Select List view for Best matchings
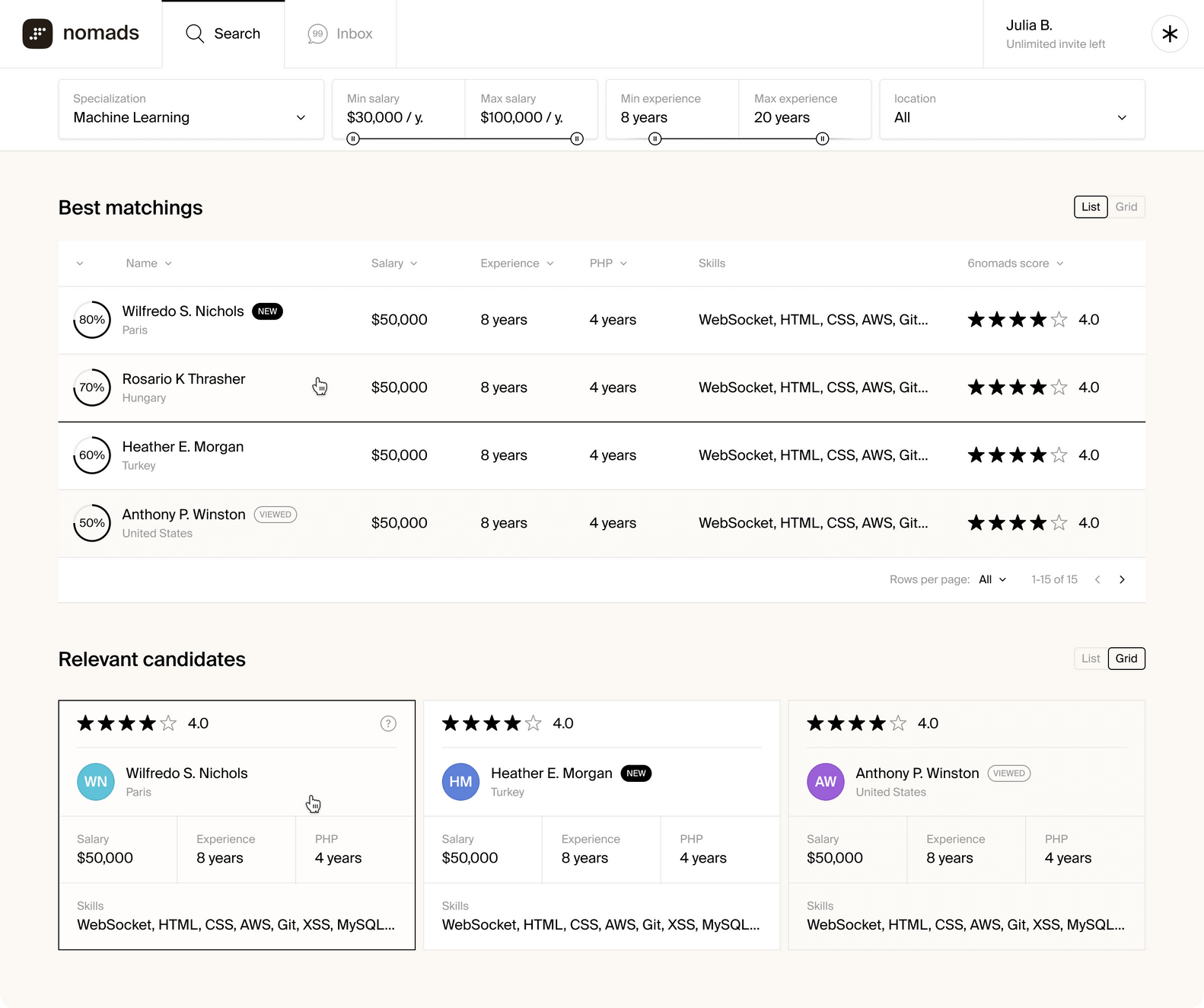This screenshot has height=1008, width=1204. pos(1091,207)
